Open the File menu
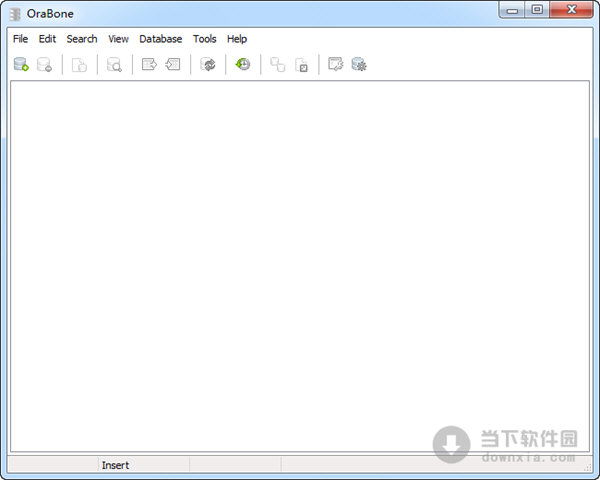The height and width of the screenshot is (480, 600). [x=20, y=39]
